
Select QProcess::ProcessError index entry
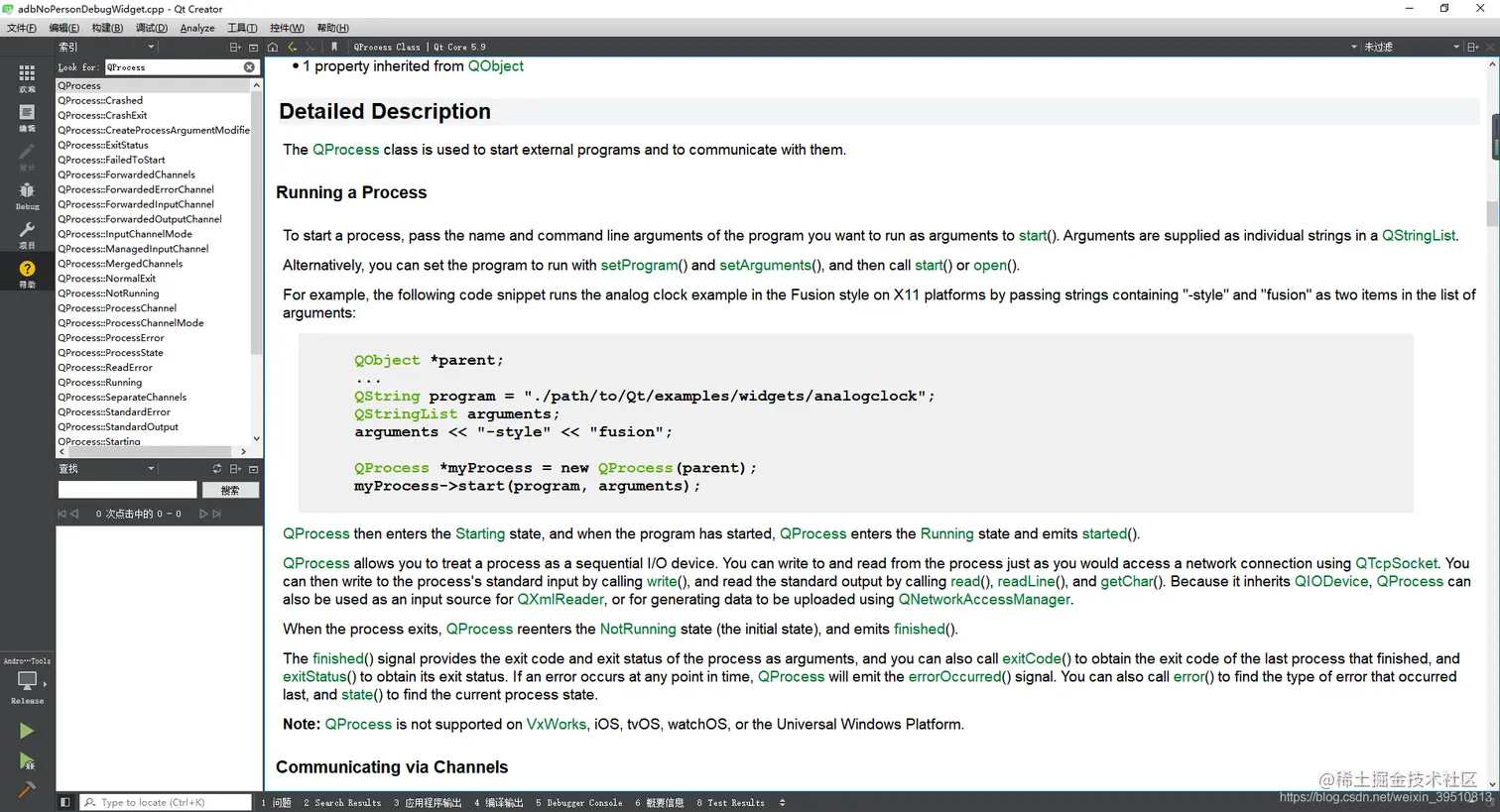coord(111,338)
